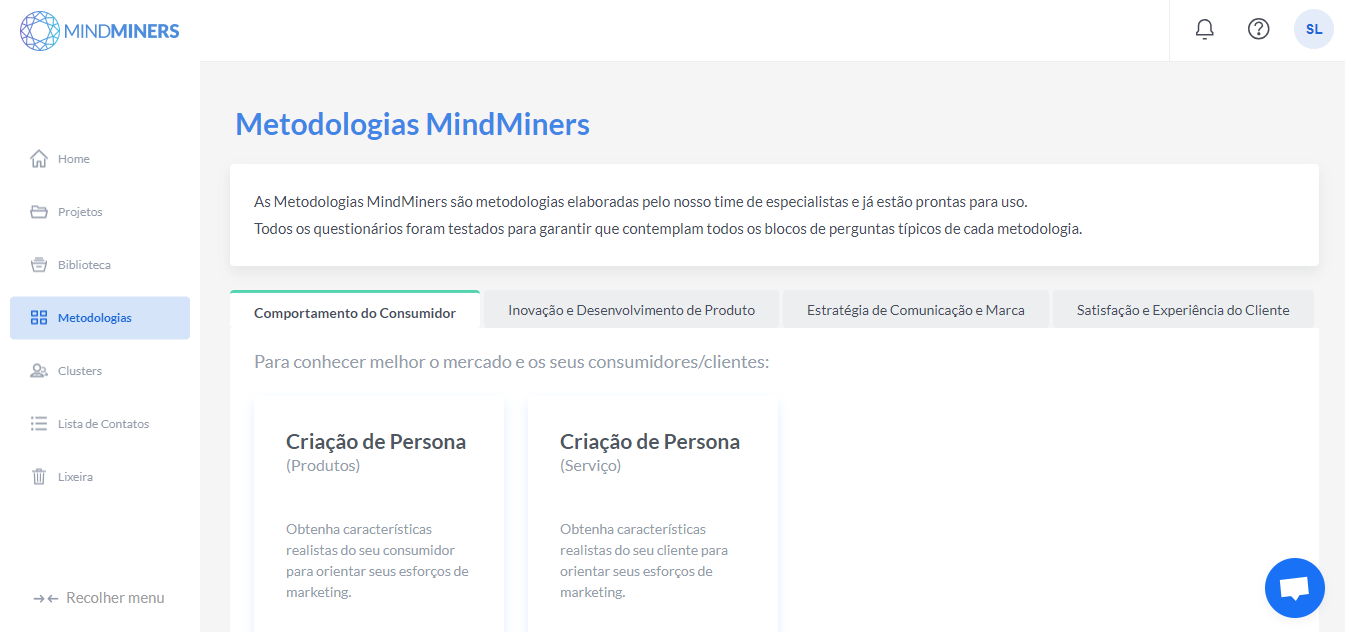Click the Biblioteca basket icon
1345x632 pixels.
coord(39,265)
